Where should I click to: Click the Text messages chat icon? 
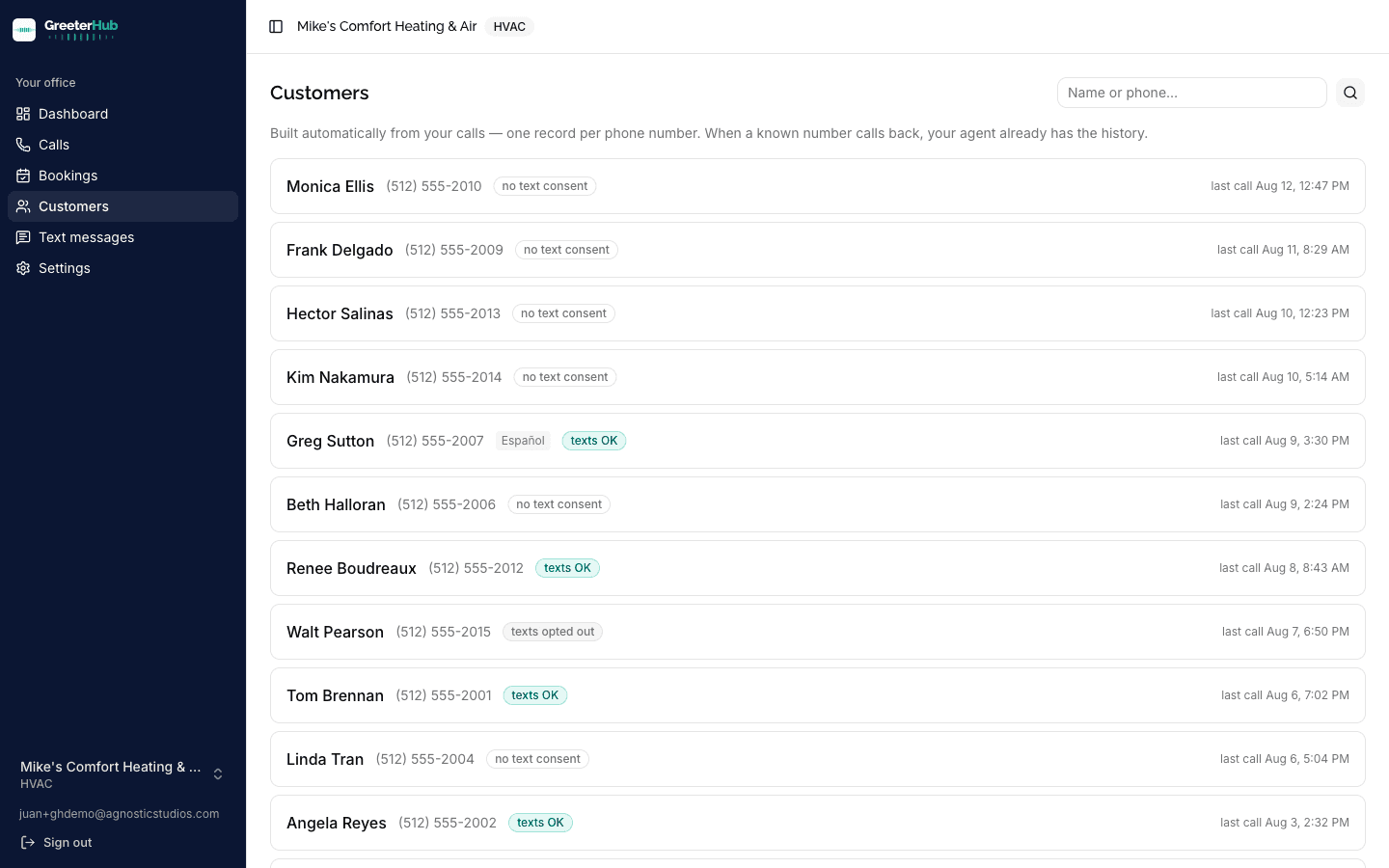coord(23,237)
